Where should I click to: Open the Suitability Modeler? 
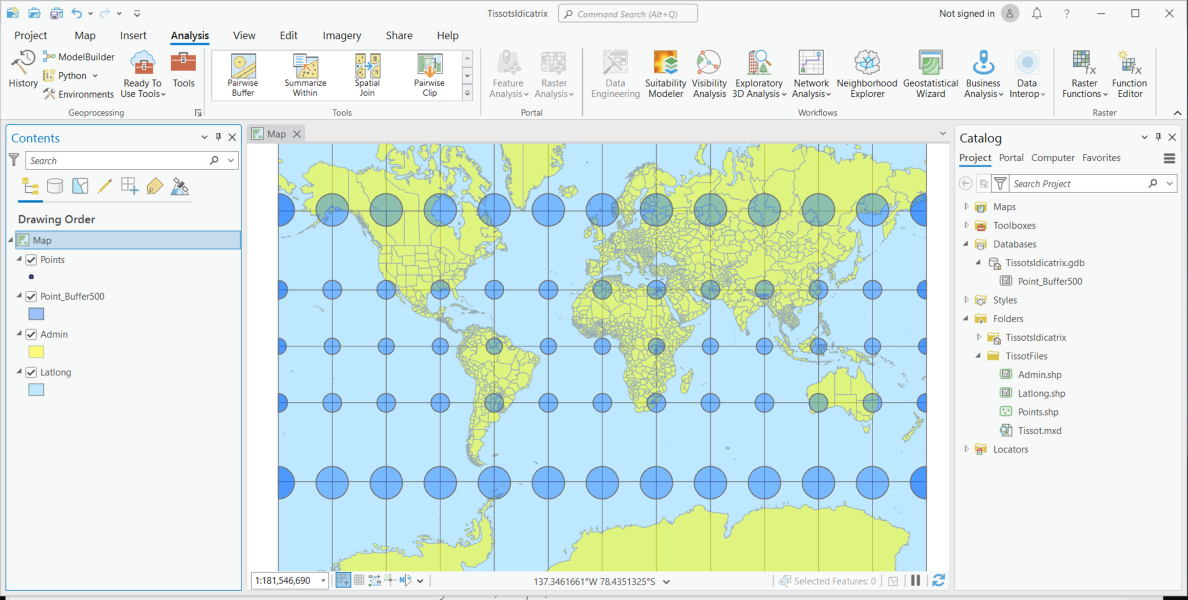pos(665,72)
